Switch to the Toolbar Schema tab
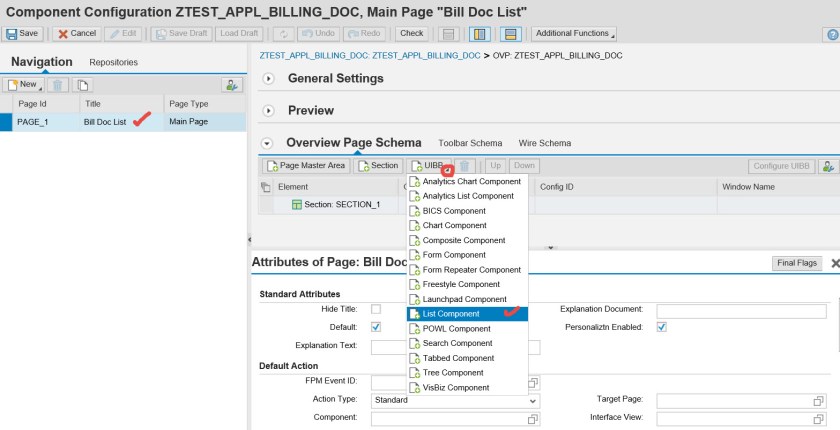840x430 pixels. (470, 144)
